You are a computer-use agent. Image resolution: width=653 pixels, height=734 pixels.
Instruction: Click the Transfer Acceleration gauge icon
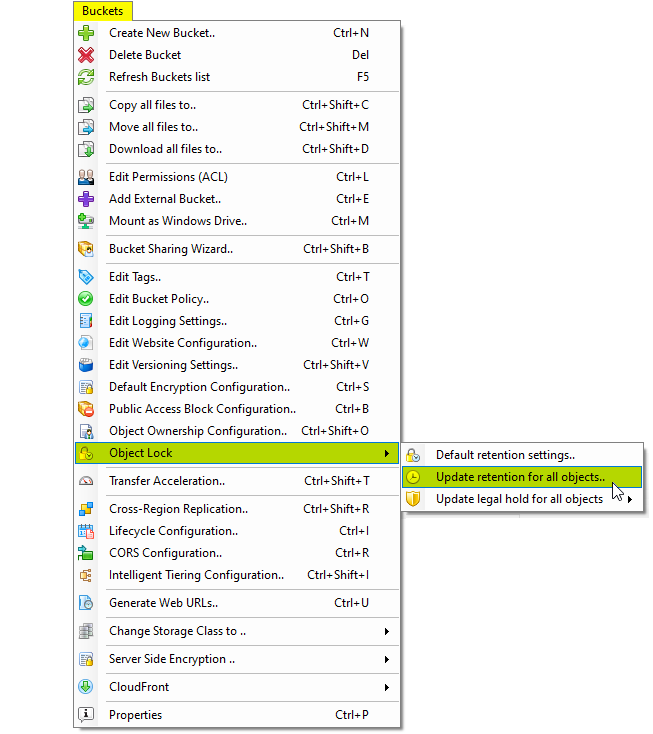(86, 481)
